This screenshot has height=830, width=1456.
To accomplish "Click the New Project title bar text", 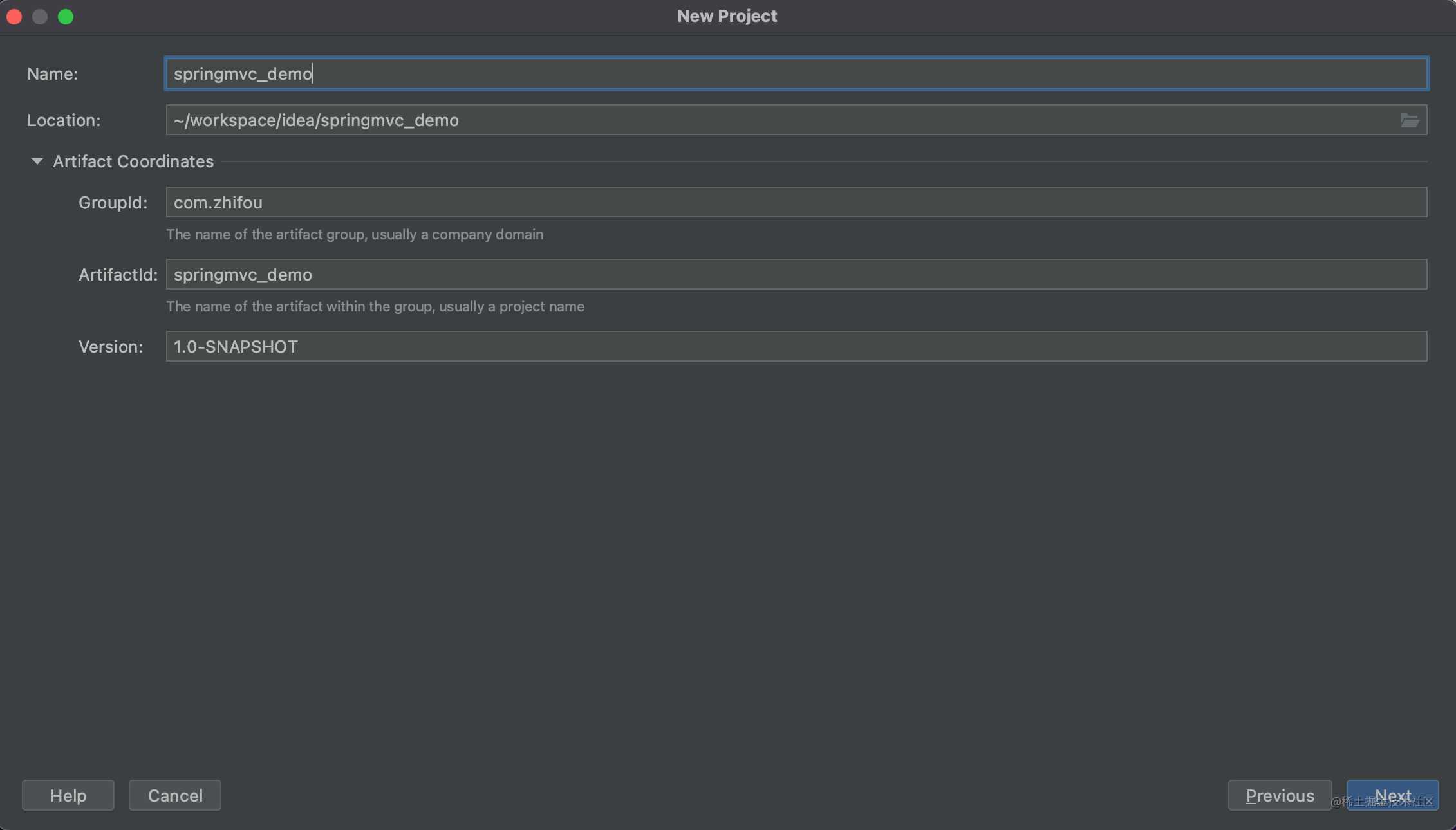I will click(x=727, y=16).
